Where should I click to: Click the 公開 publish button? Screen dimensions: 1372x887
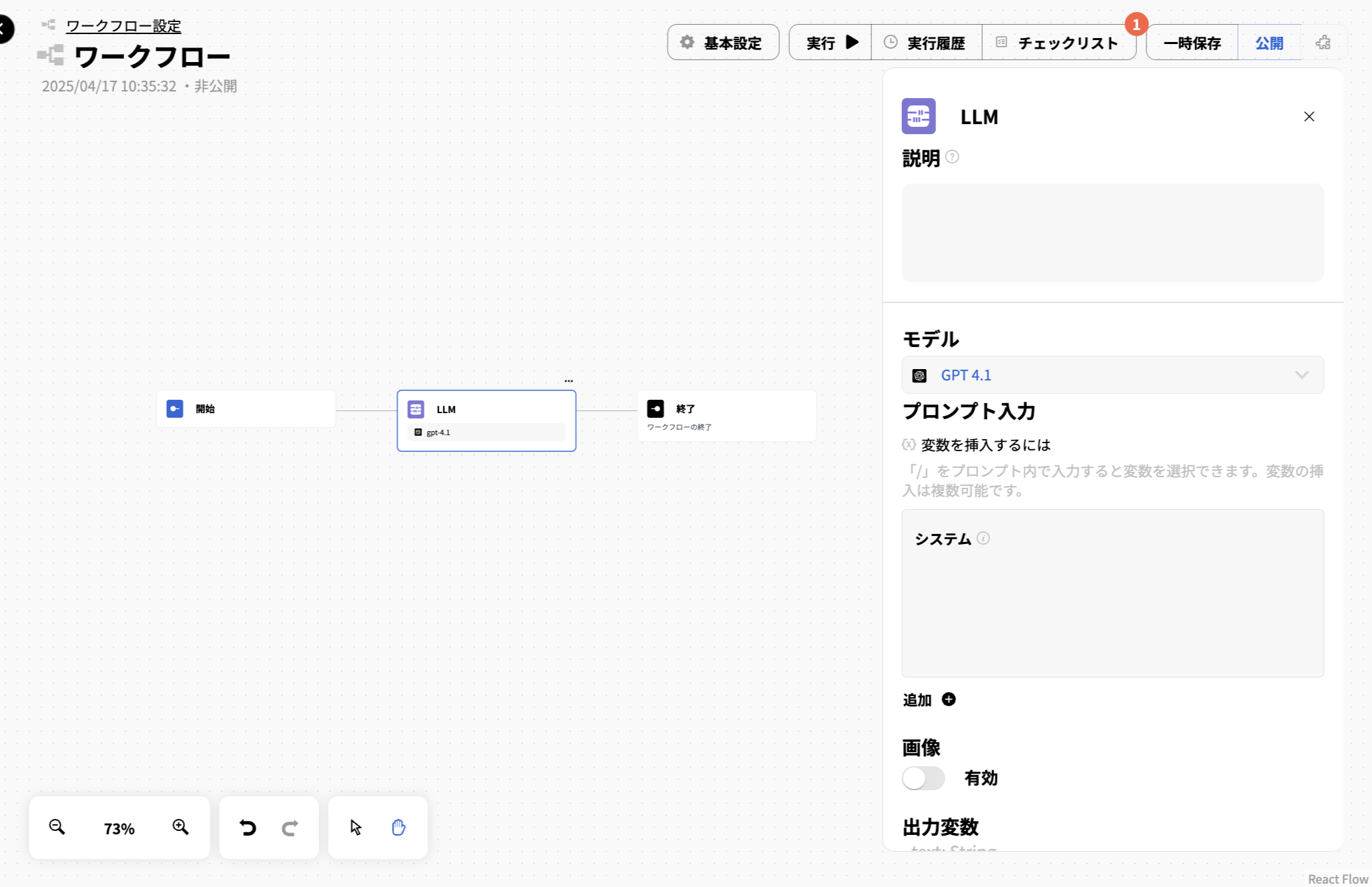pos(1269,42)
